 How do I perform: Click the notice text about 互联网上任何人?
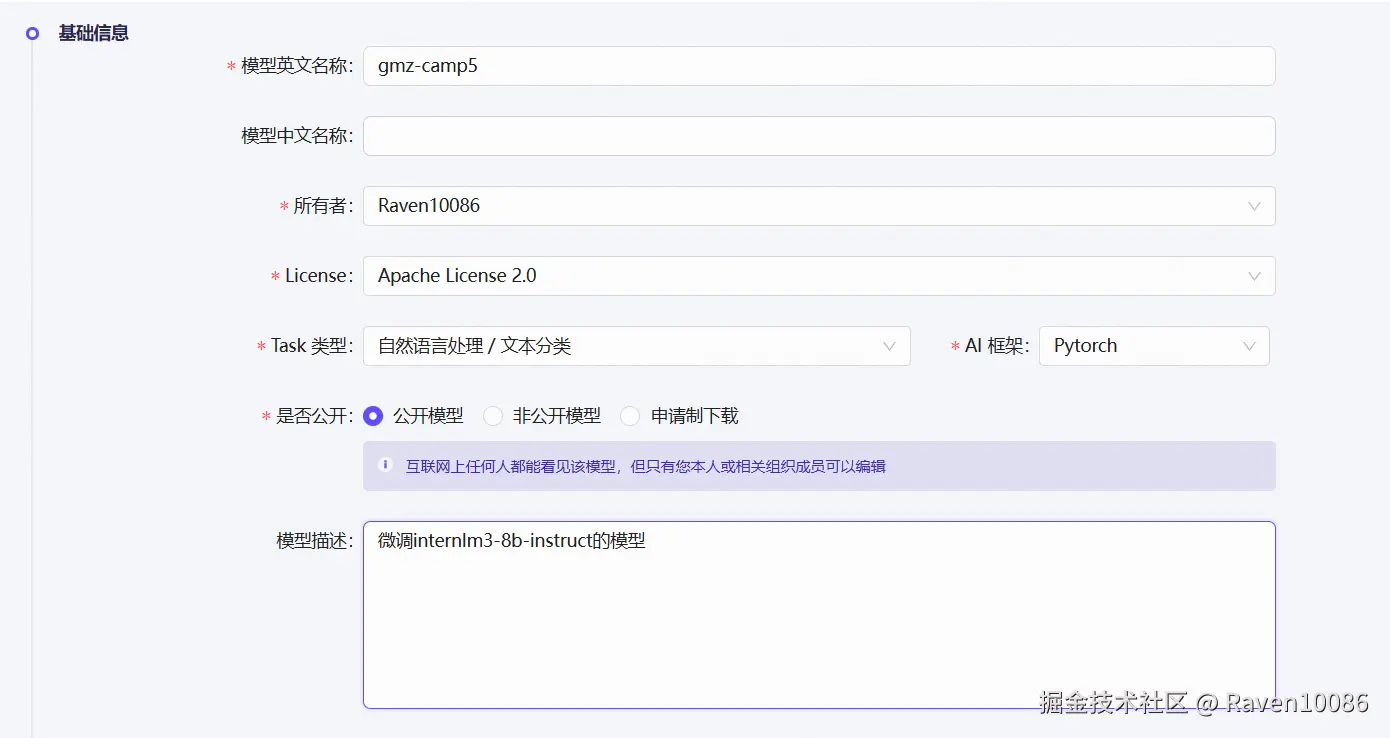click(645, 466)
